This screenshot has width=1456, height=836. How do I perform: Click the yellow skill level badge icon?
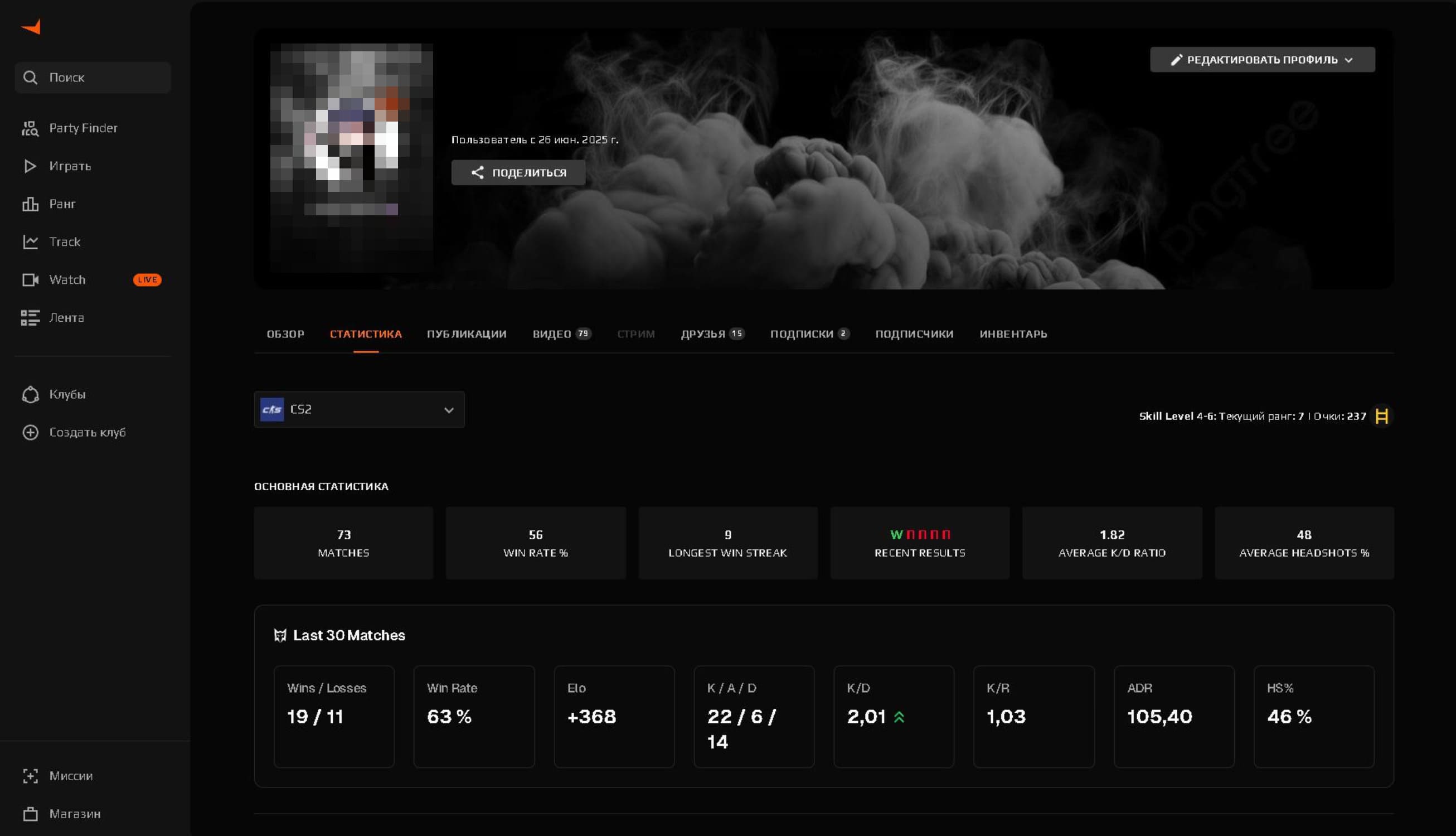tap(1381, 416)
